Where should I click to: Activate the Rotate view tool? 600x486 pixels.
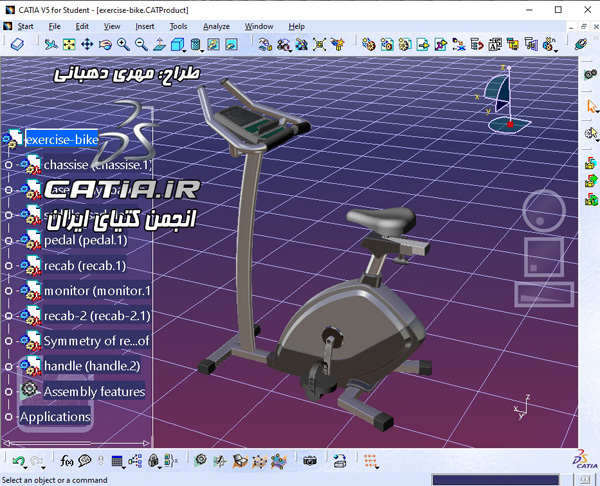point(105,44)
